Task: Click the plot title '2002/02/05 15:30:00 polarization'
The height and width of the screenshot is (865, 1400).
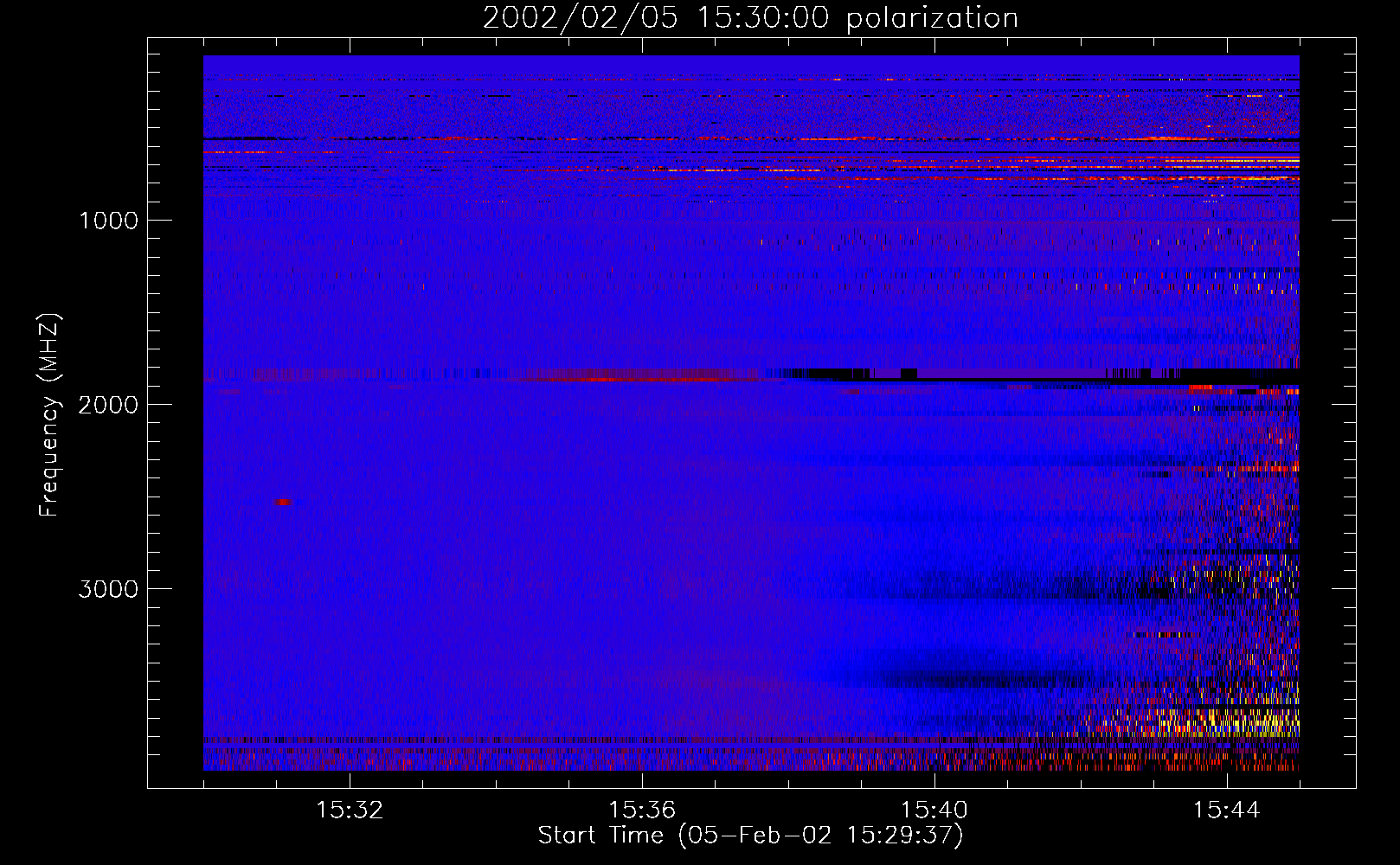Action: (750, 18)
